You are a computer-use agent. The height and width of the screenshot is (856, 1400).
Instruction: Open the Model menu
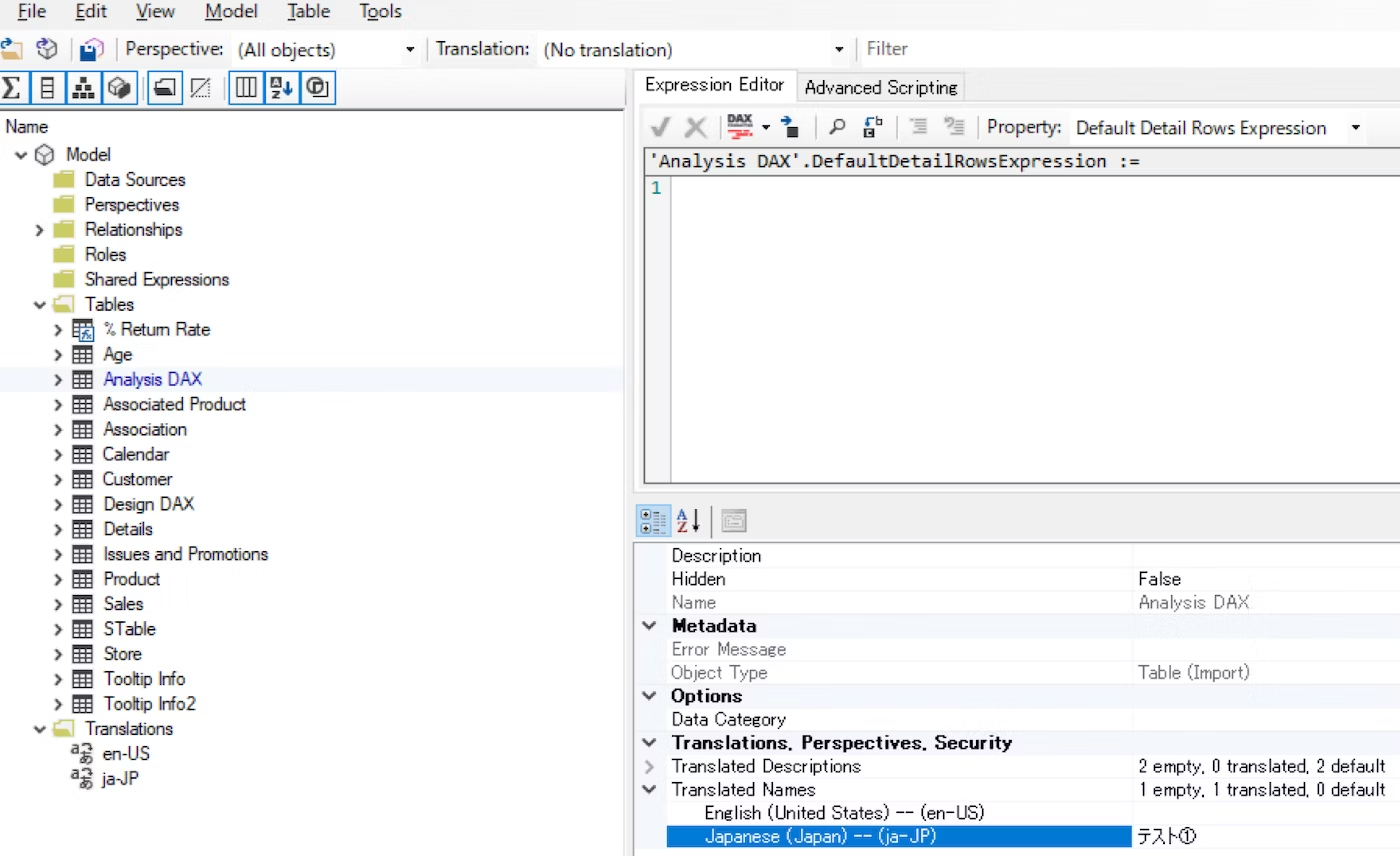coord(231,12)
